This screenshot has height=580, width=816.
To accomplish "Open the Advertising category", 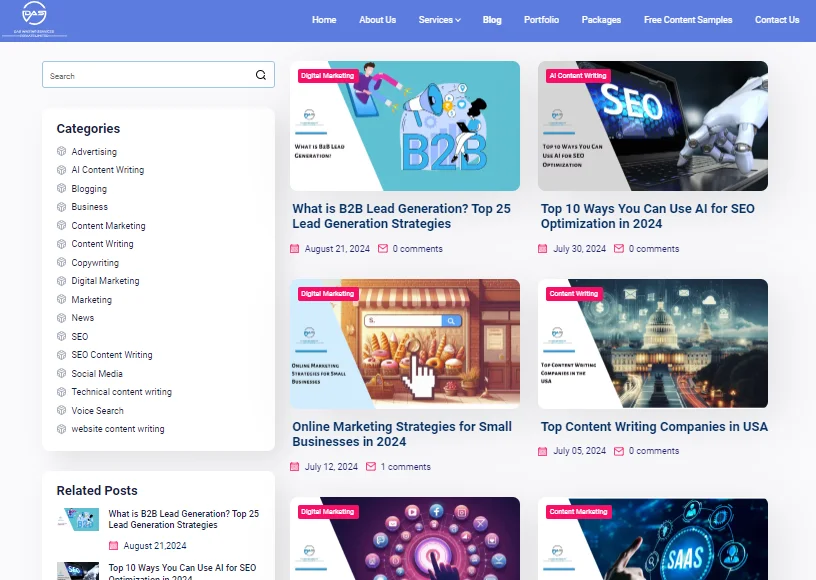I will pyautogui.click(x=94, y=151).
